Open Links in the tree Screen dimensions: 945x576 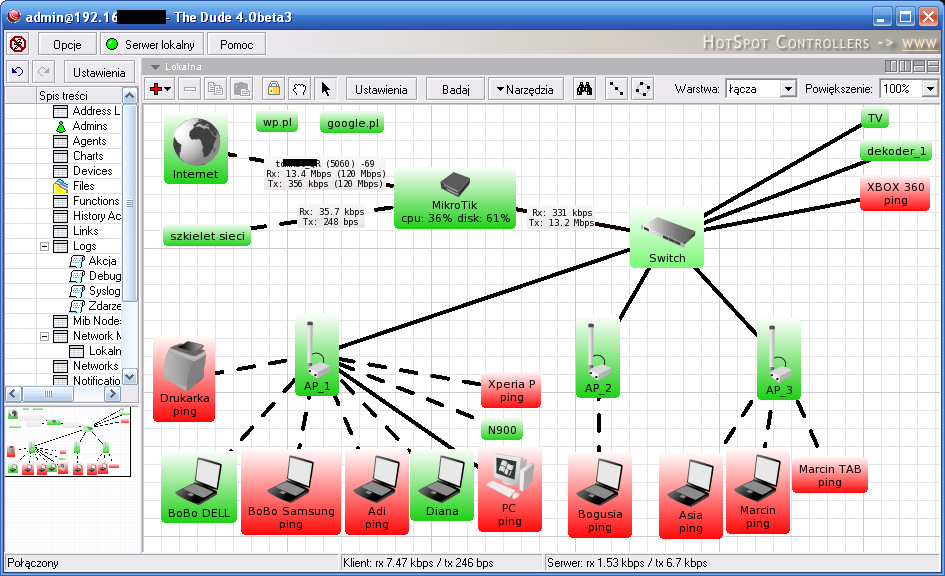pos(86,231)
